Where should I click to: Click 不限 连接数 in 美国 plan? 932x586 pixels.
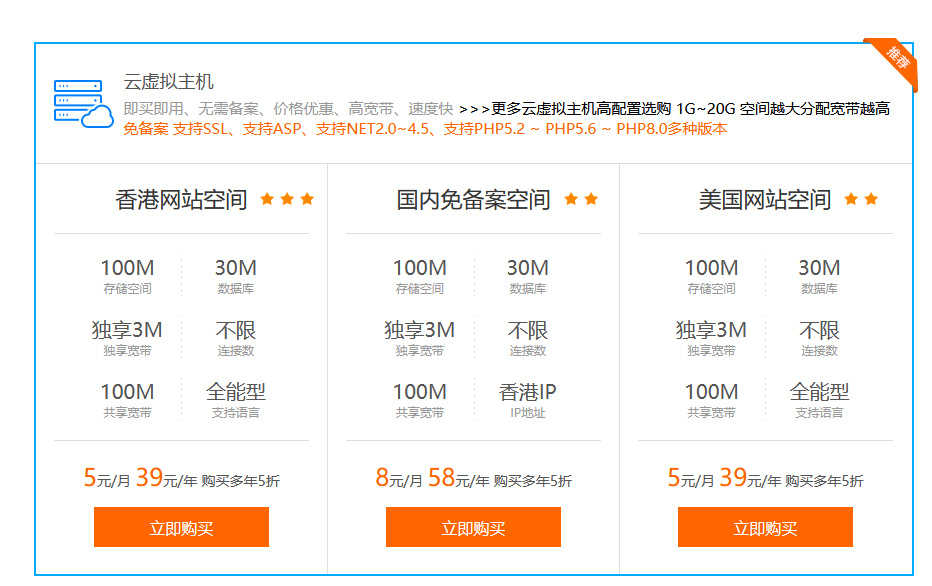(819, 338)
